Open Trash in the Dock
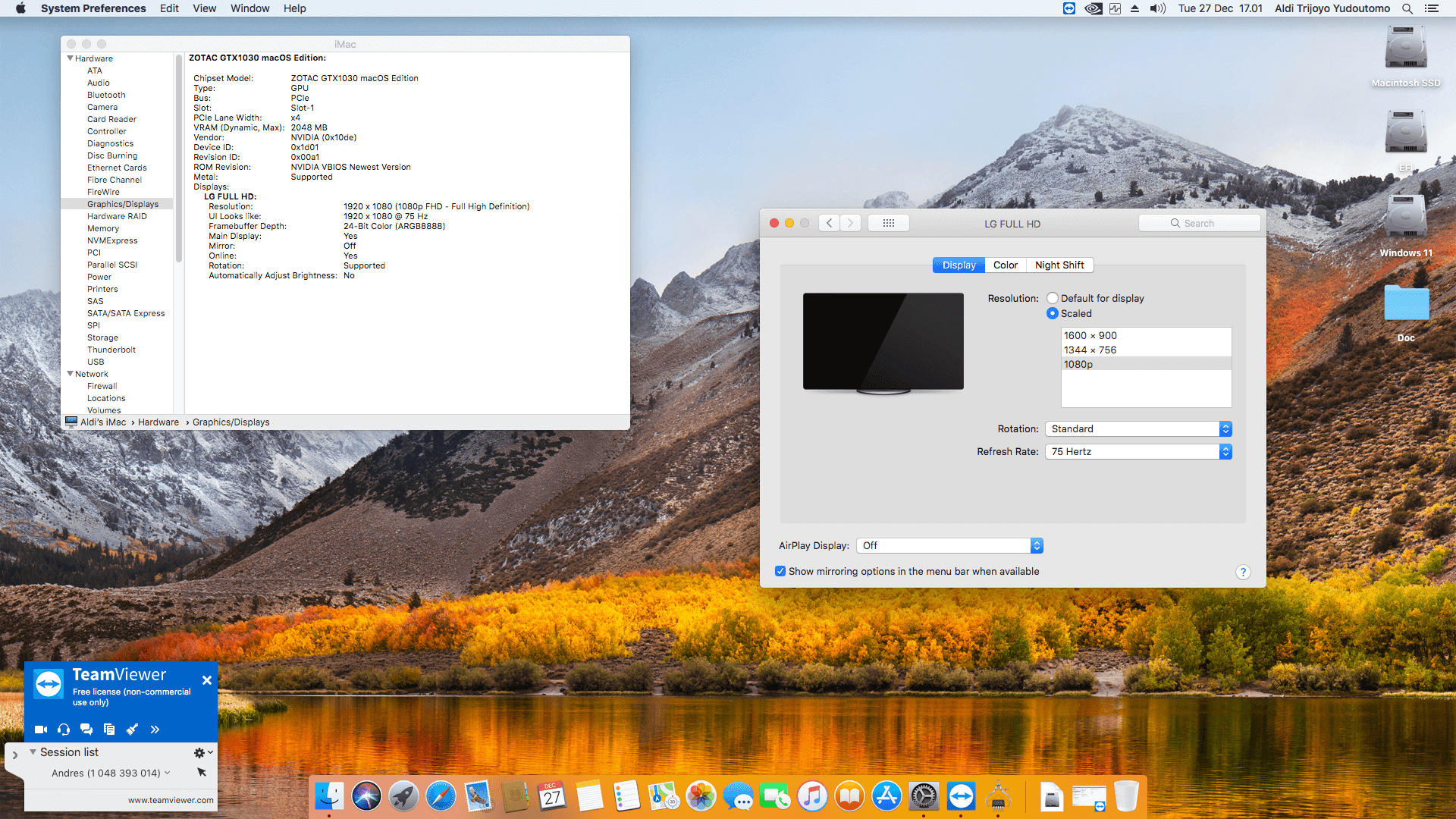The height and width of the screenshot is (819, 1456). click(x=1126, y=796)
